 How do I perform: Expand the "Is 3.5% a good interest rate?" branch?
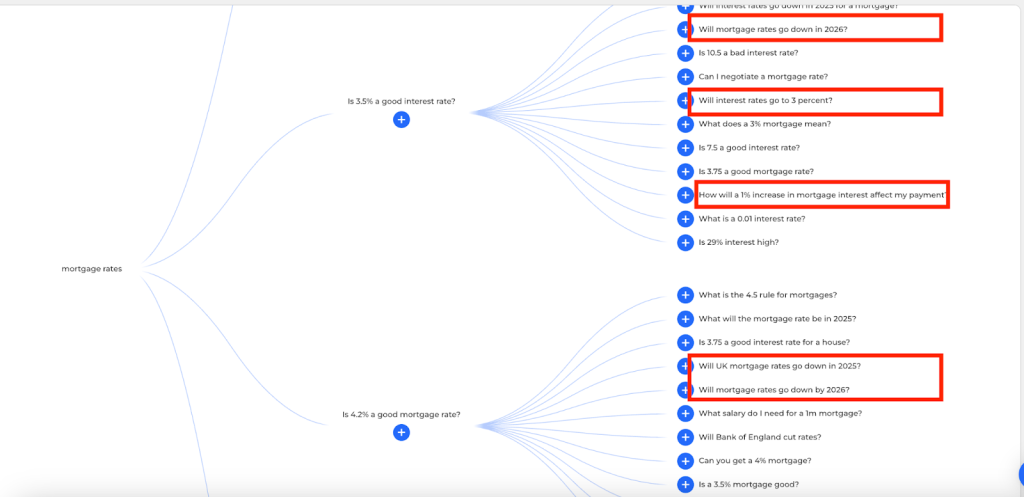[401, 119]
